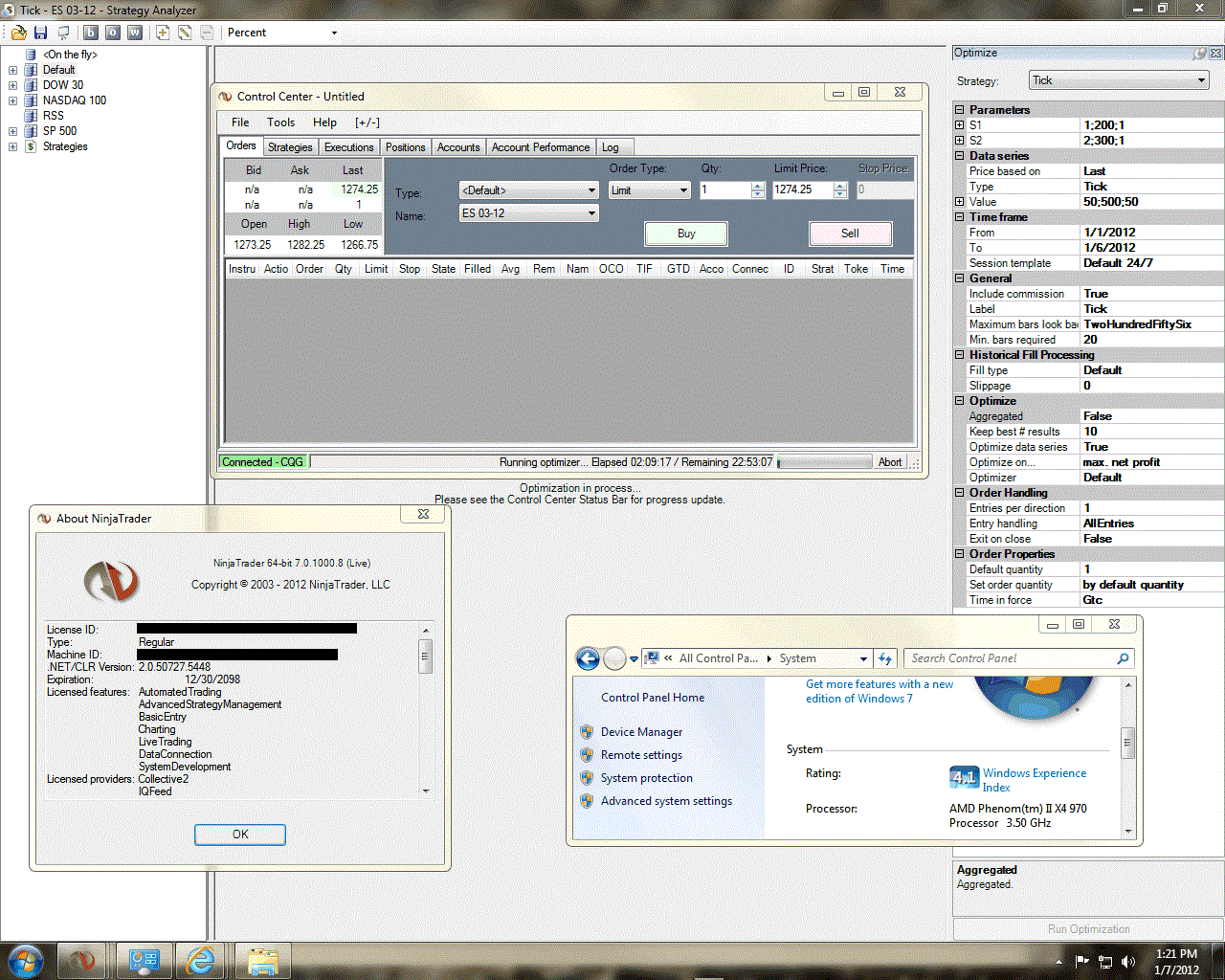
Task: Switch to the Positions tab
Action: (406, 147)
